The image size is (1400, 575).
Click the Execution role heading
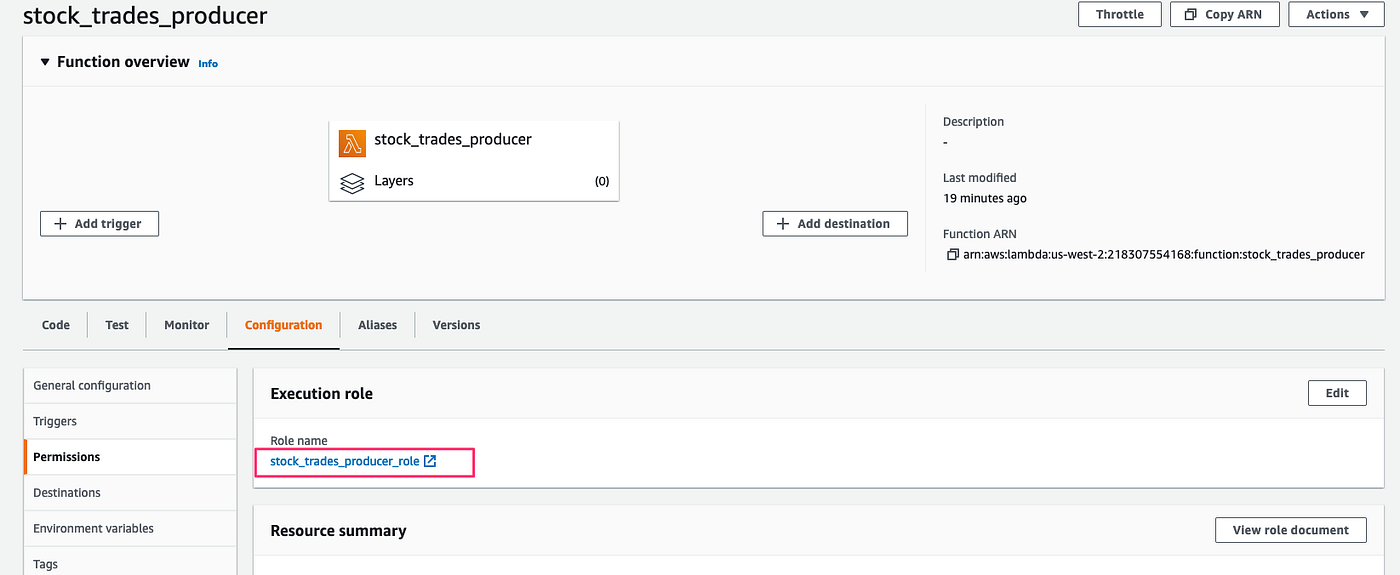[322, 394]
